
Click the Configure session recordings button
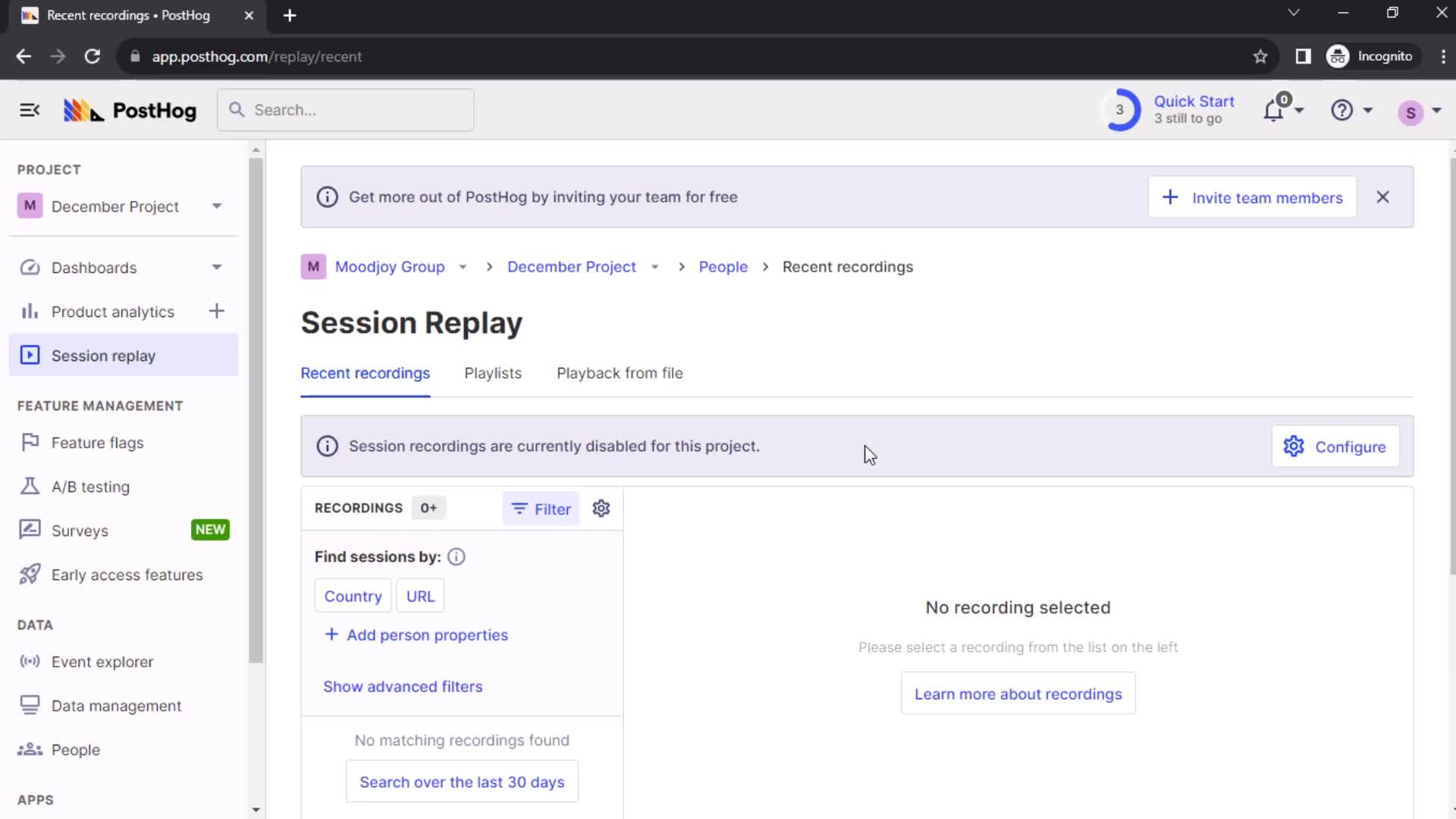[1335, 447]
